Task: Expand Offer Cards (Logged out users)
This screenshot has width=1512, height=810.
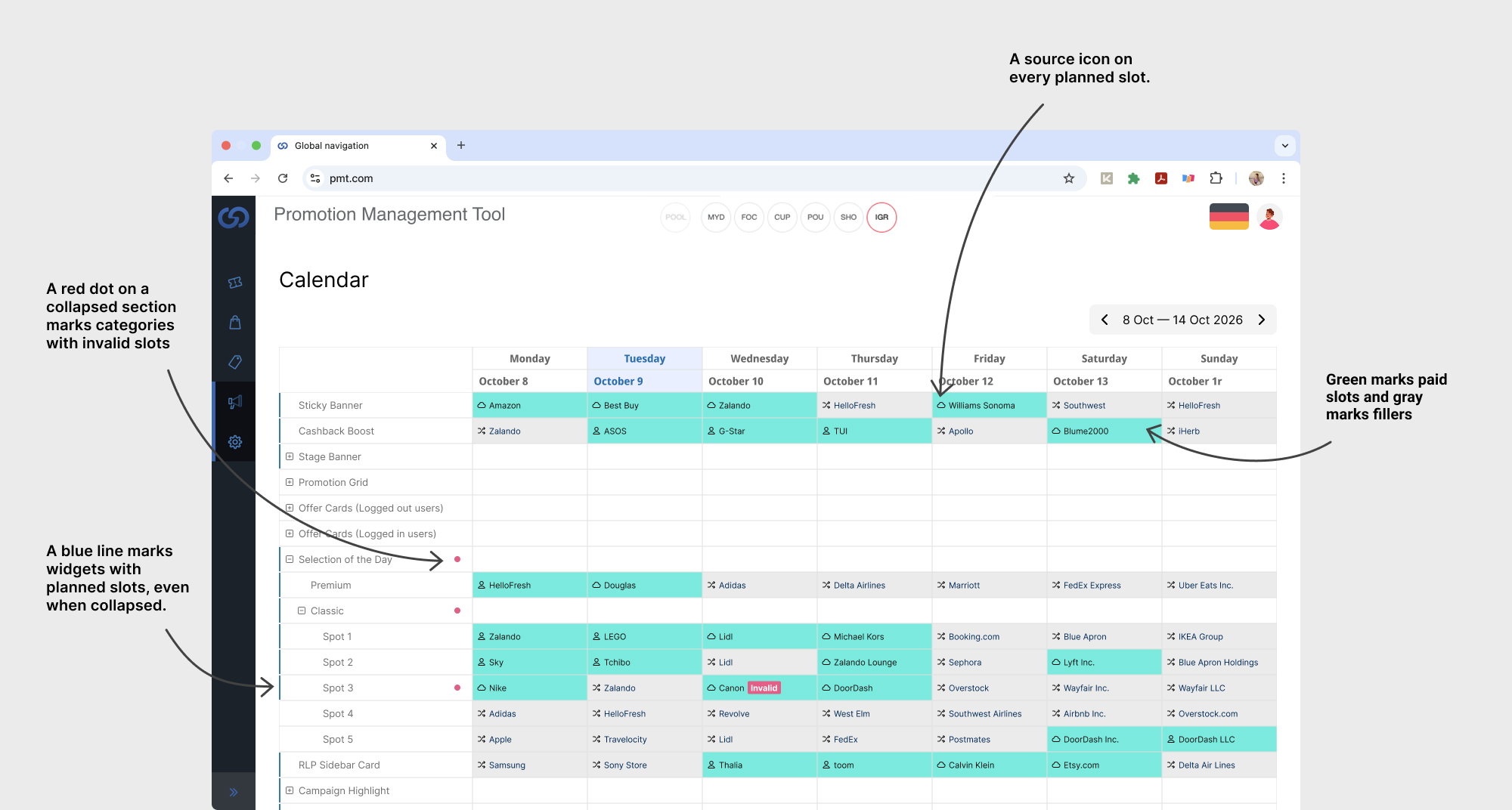Action: tap(290, 508)
